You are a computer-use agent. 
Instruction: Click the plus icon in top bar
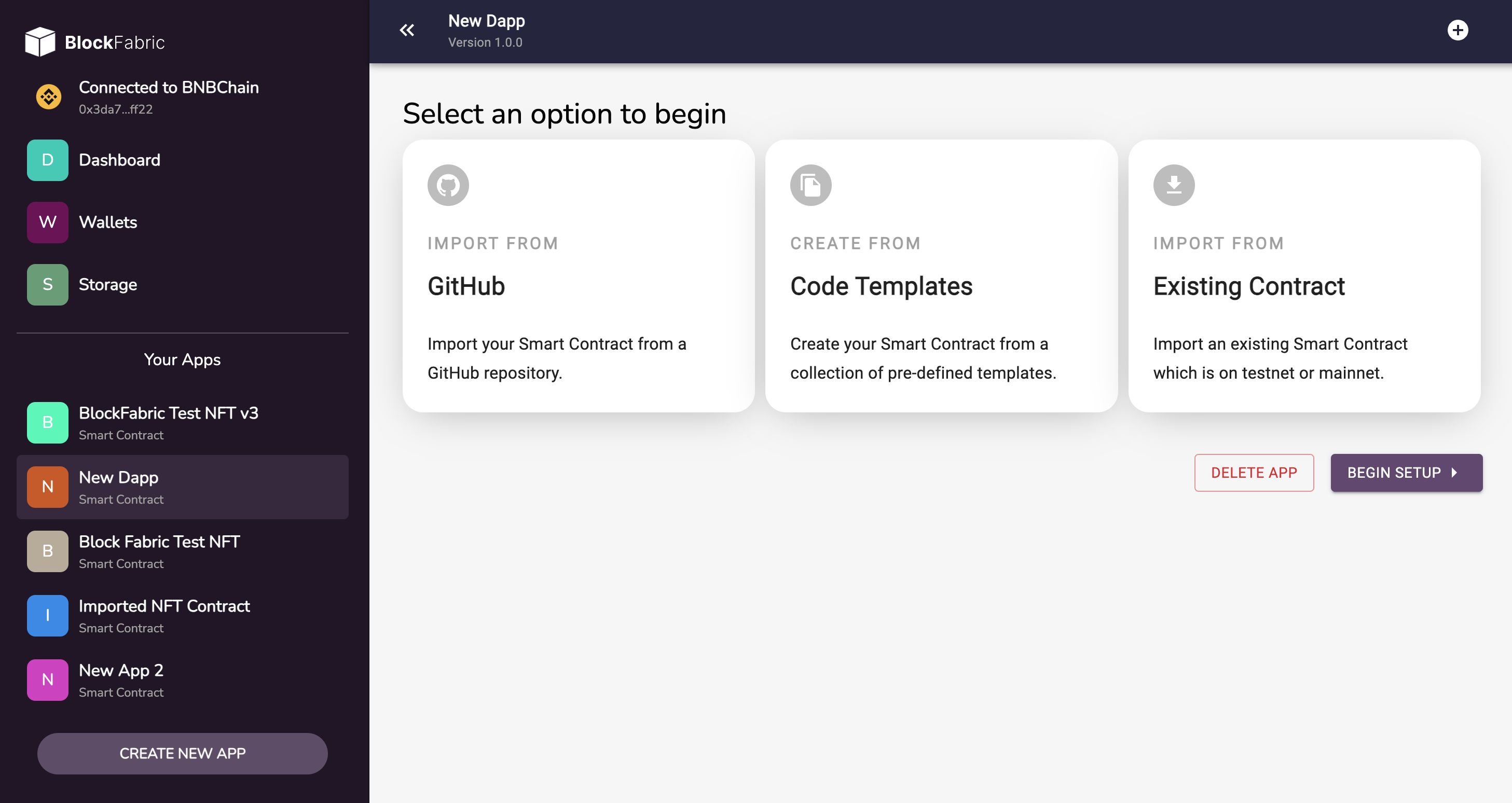point(1458,31)
